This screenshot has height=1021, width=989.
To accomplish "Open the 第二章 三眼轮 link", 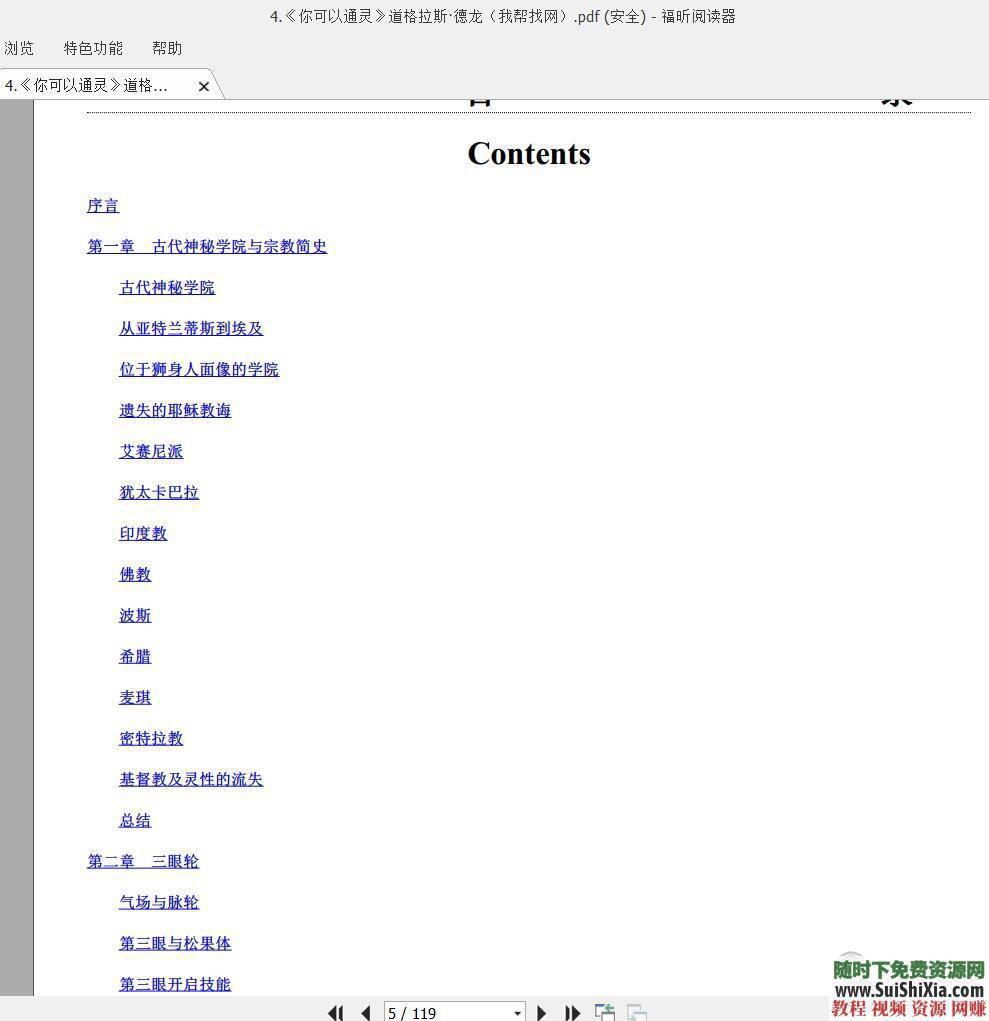I will point(143,861).
